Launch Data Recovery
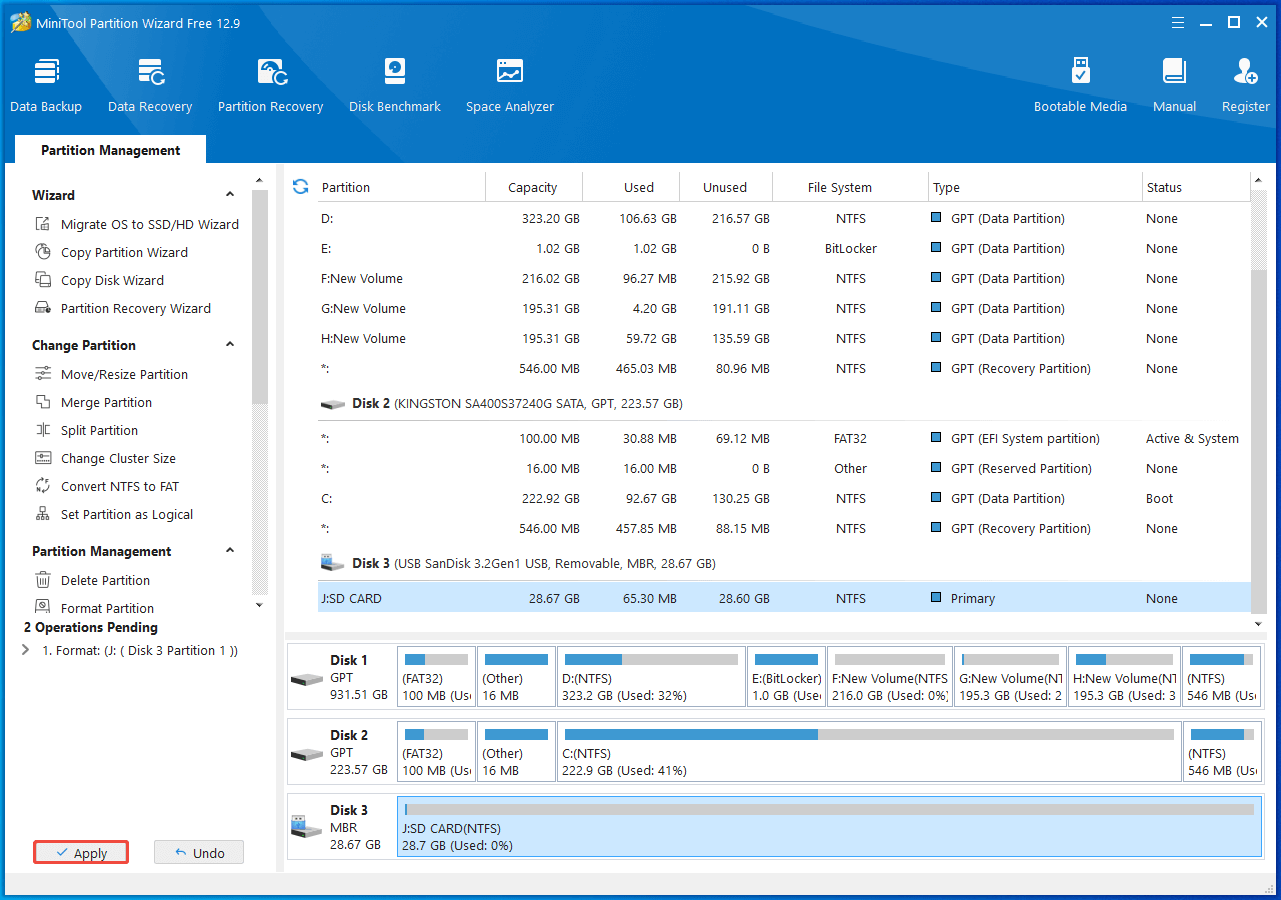 click(149, 83)
